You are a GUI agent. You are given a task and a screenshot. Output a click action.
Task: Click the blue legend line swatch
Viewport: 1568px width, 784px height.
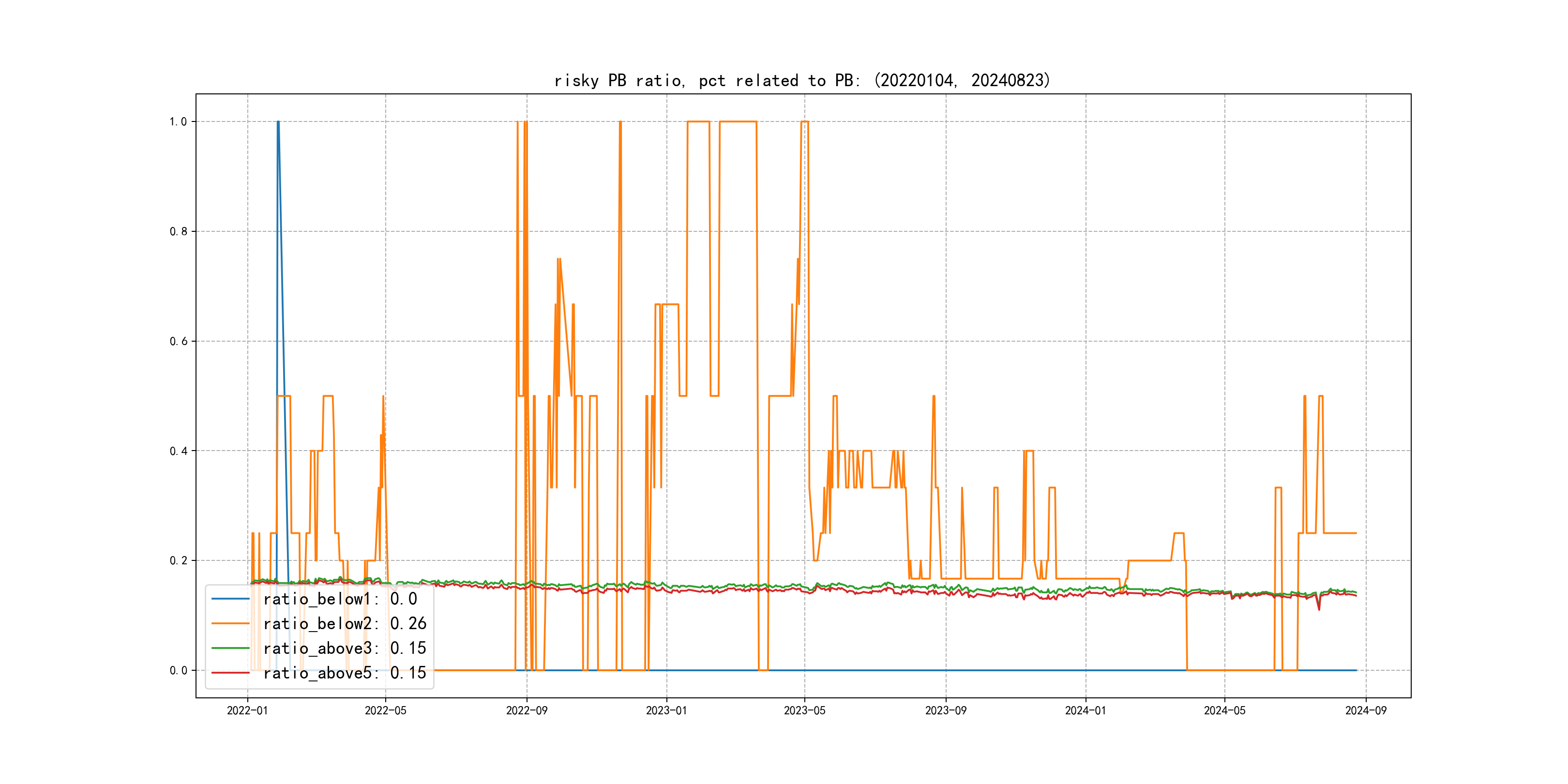(230, 599)
